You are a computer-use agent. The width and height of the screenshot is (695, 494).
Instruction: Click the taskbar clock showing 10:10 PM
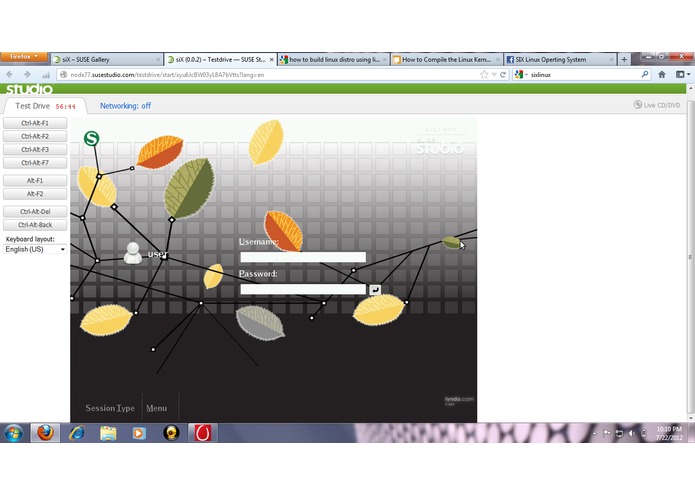pos(669,433)
